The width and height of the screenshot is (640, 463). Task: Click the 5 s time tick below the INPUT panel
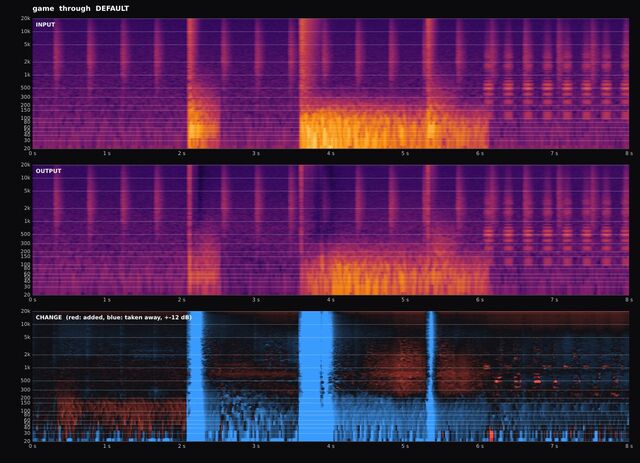click(405, 154)
